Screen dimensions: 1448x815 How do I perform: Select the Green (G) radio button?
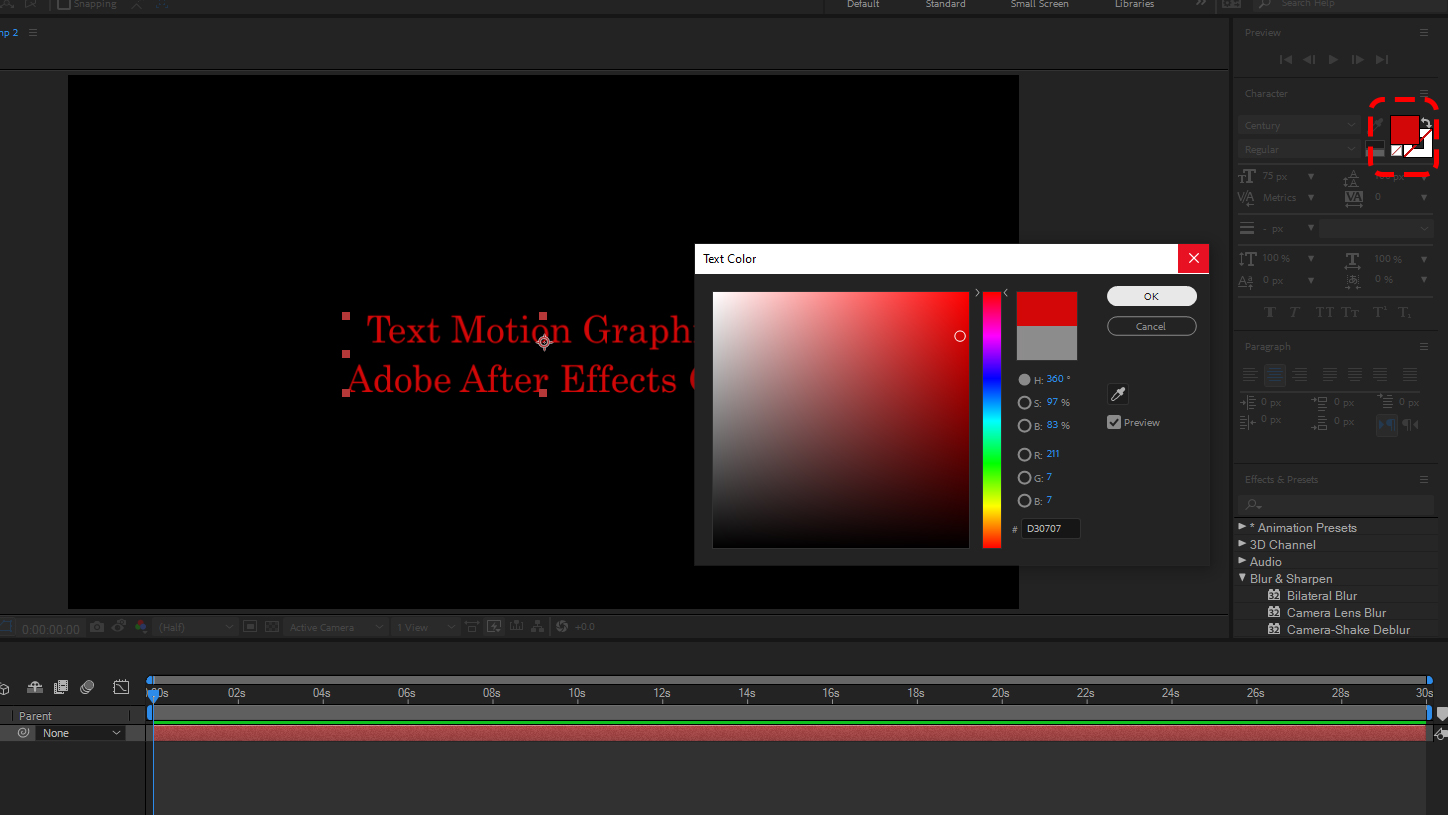[x=1024, y=478]
